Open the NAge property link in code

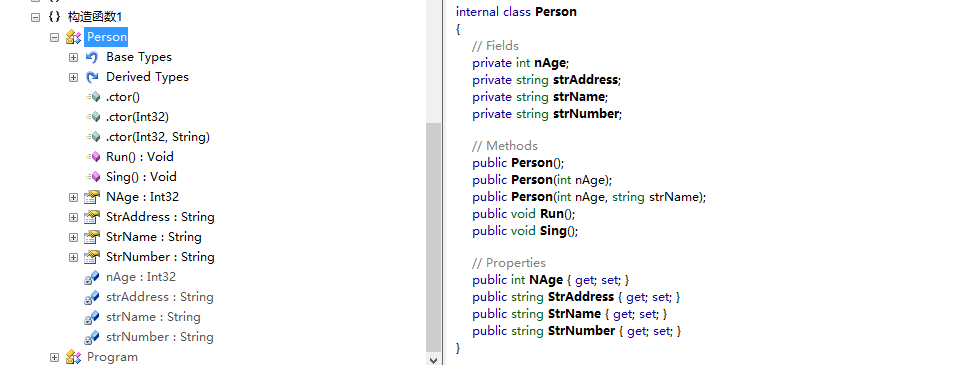pos(546,280)
